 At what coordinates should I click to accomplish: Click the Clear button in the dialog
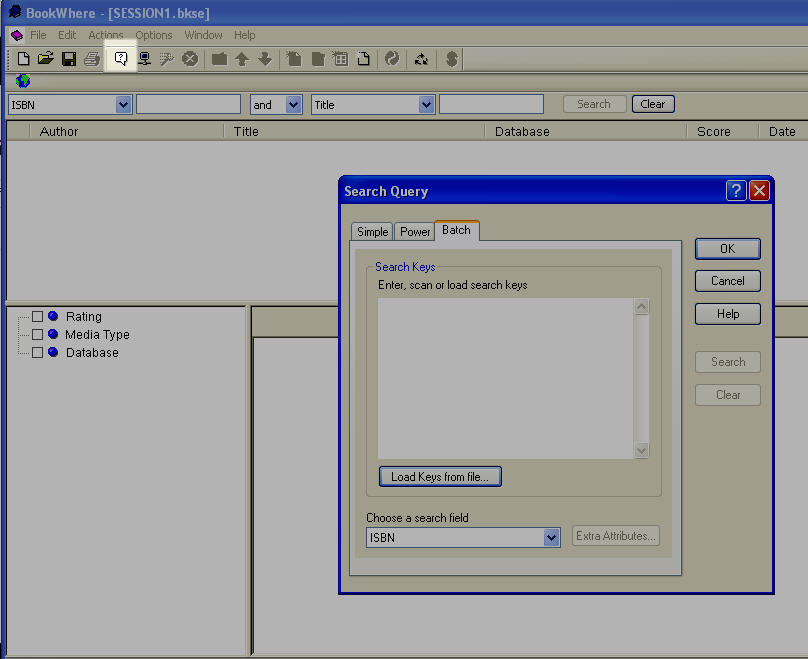[x=728, y=395]
